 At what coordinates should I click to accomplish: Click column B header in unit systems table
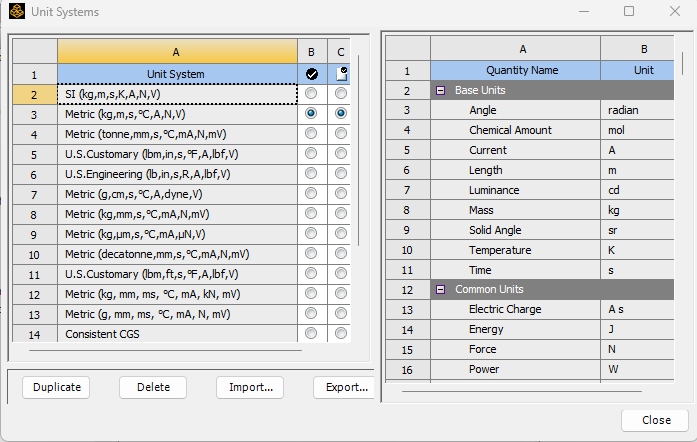click(x=312, y=52)
